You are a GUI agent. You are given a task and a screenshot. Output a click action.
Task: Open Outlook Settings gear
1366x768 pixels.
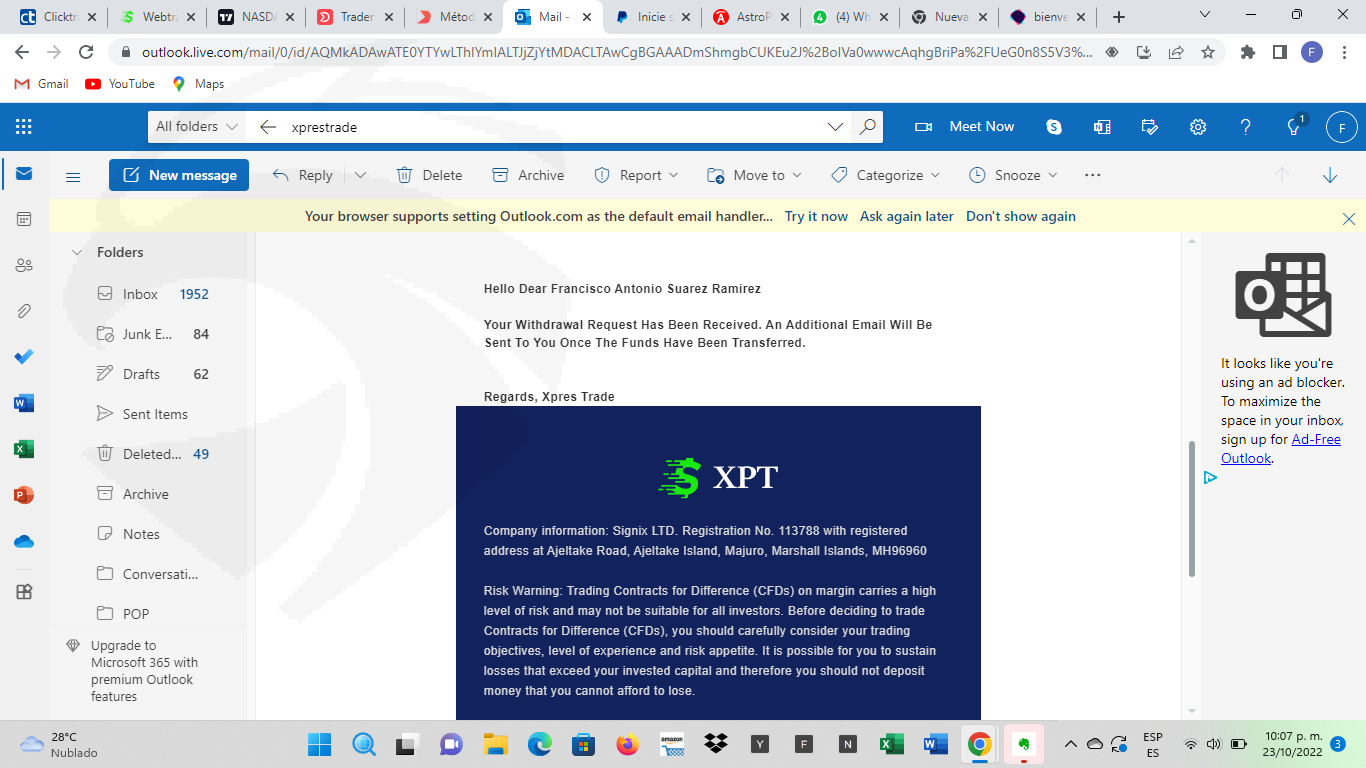1197,127
